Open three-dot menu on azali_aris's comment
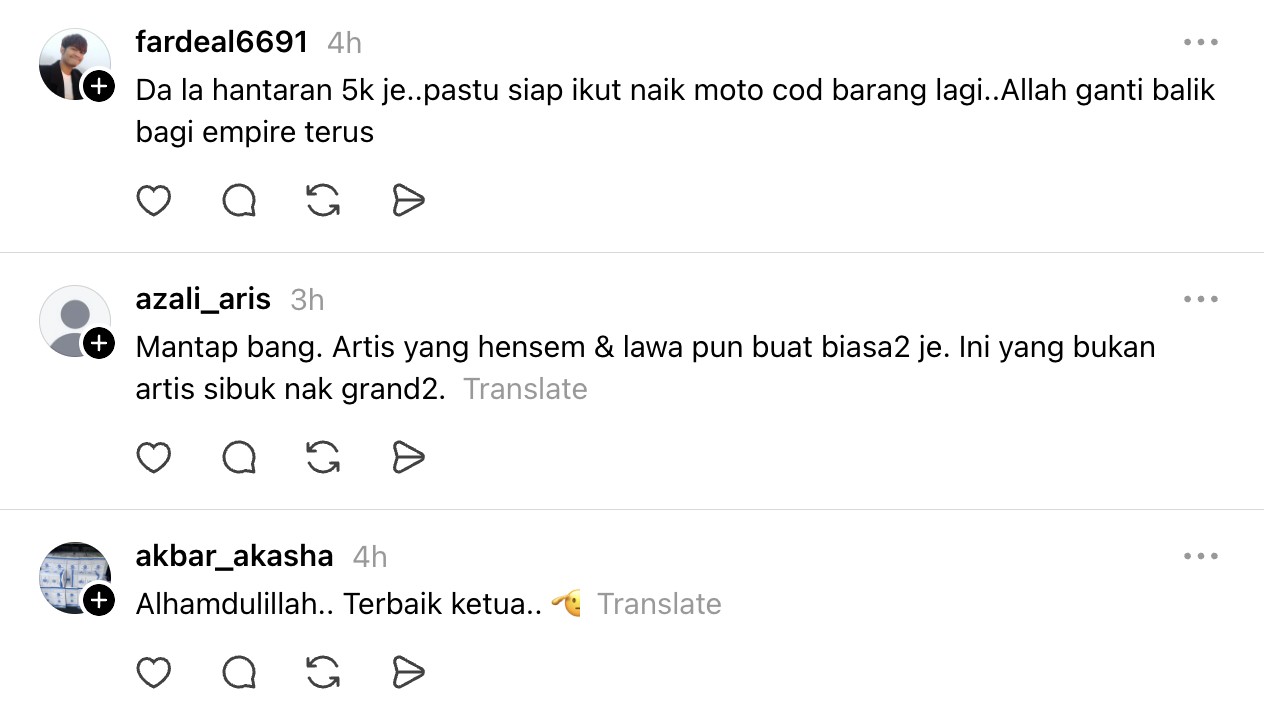The height and width of the screenshot is (724, 1264). (x=1200, y=299)
